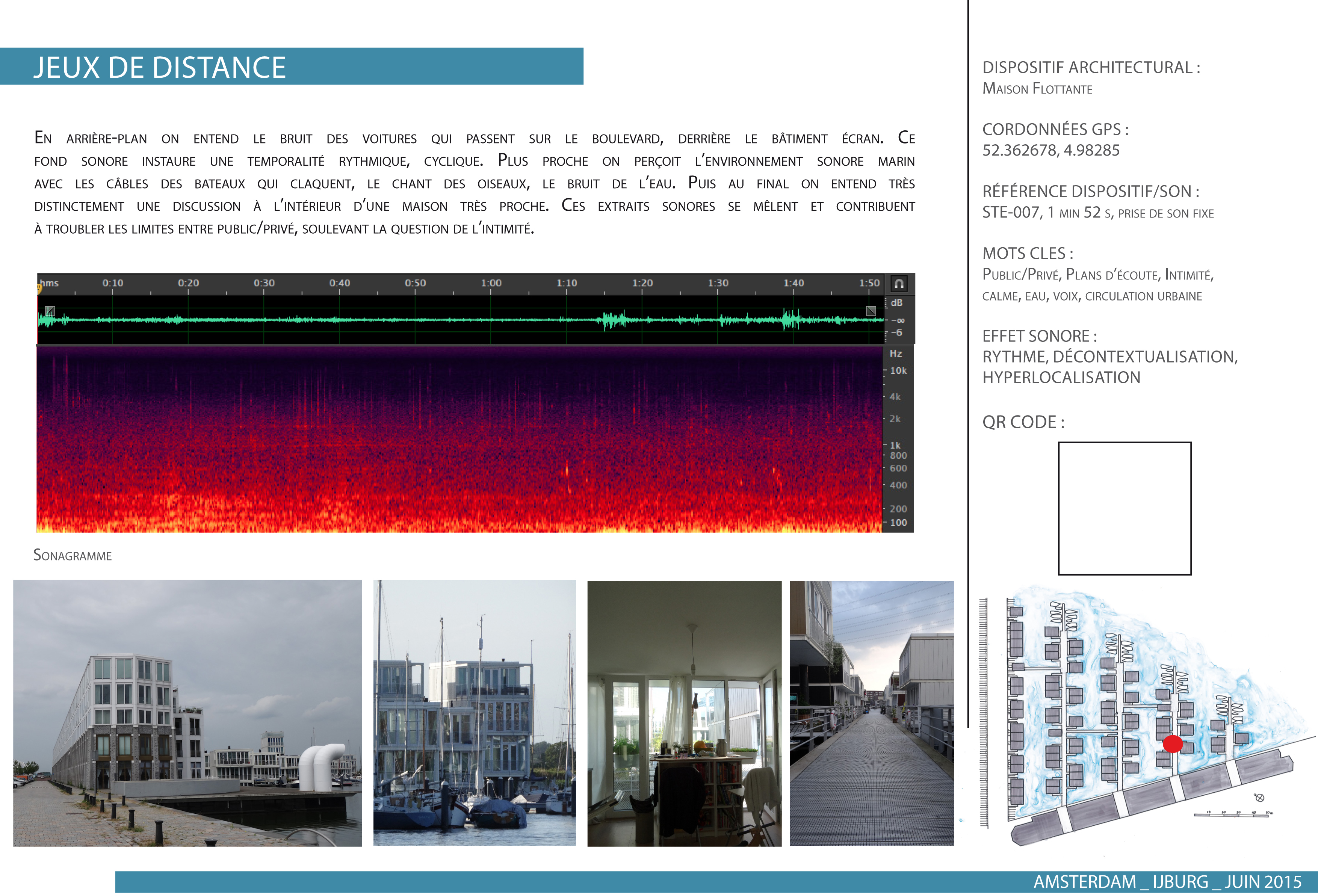Click the scale bar on the site map

point(1233,814)
